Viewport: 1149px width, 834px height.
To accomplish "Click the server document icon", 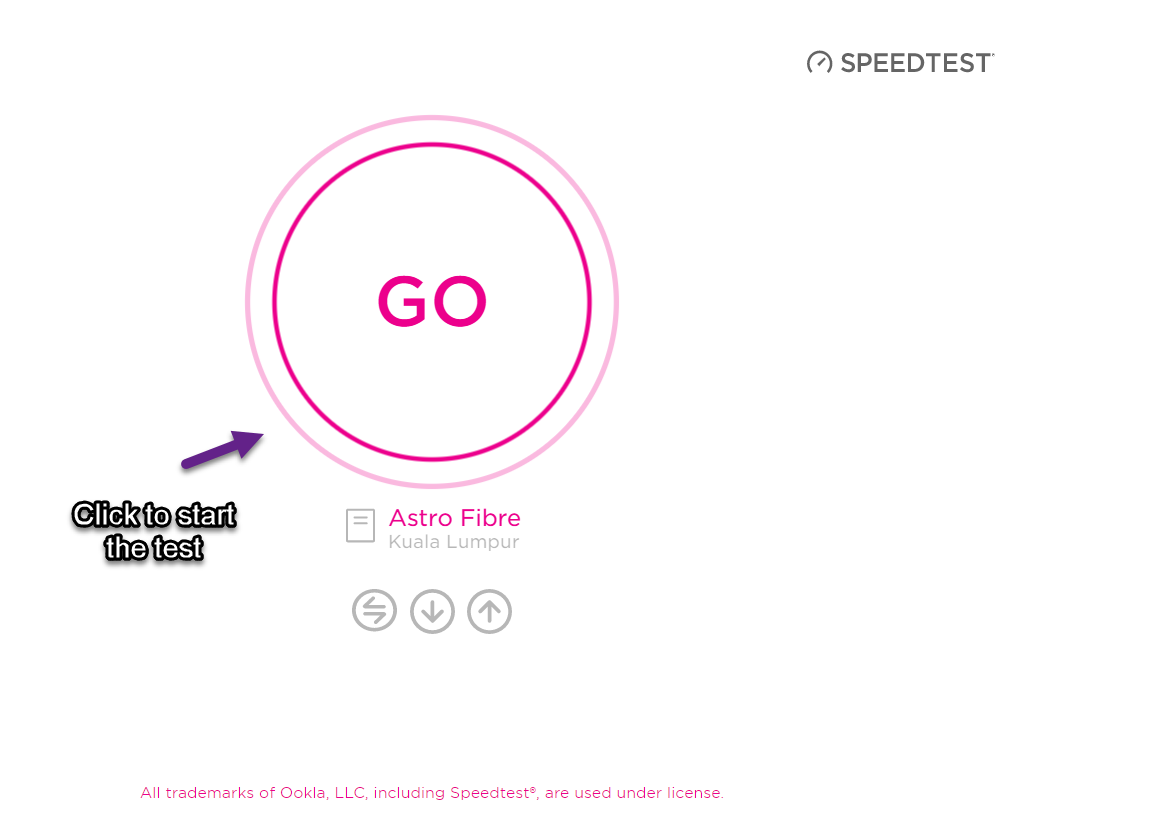I will (x=361, y=525).
